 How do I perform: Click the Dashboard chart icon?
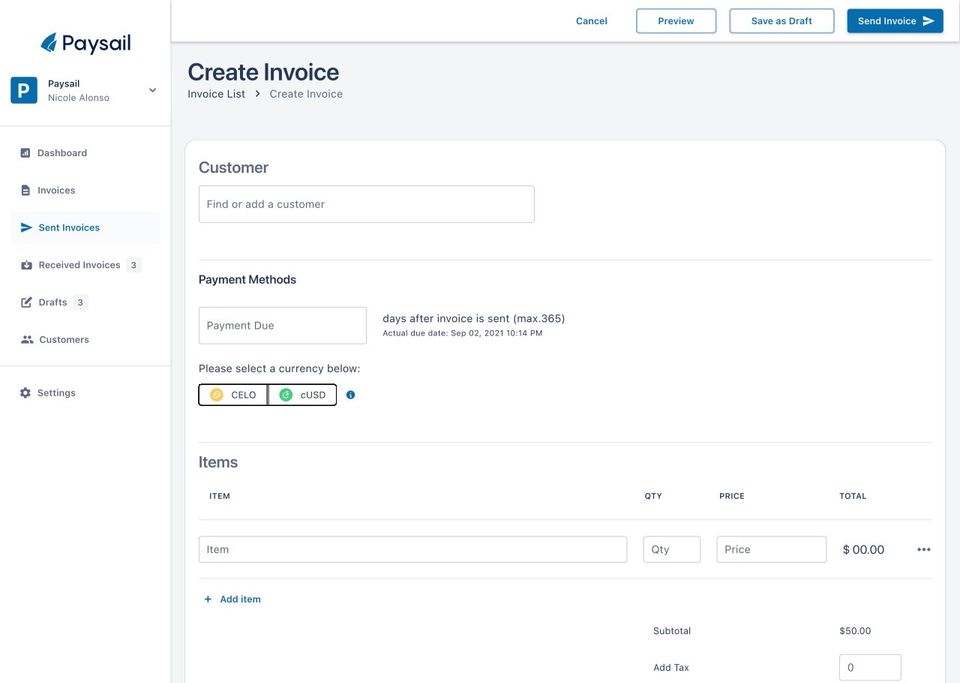pyautogui.click(x=25, y=153)
